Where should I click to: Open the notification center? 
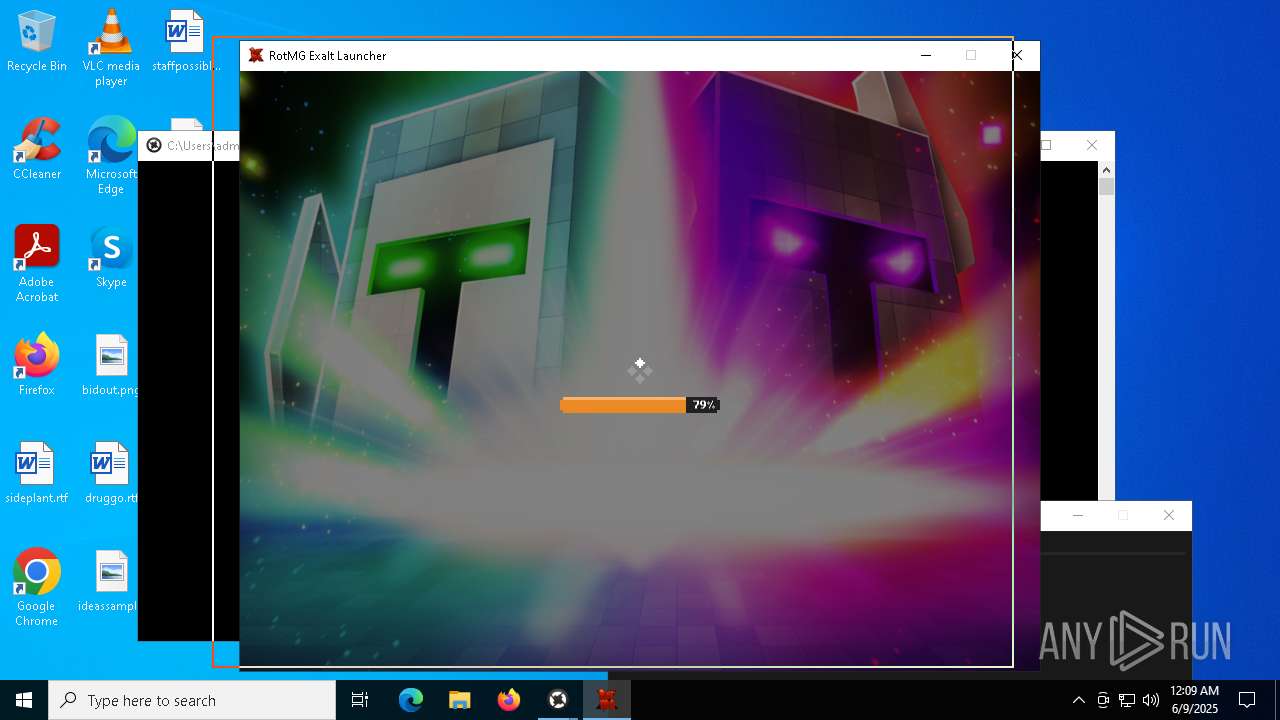coord(1247,700)
